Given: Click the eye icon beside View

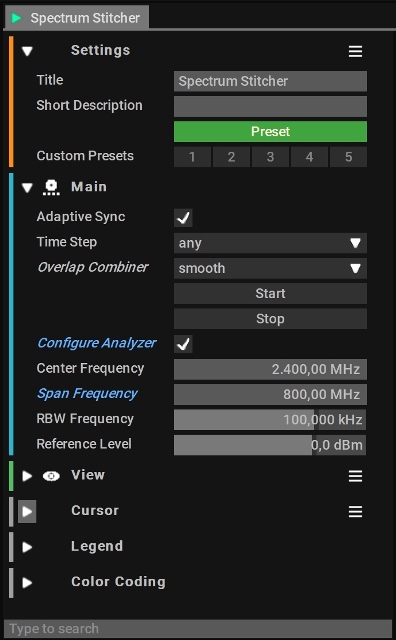Looking at the screenshot, I should click(x=51, y=476).
